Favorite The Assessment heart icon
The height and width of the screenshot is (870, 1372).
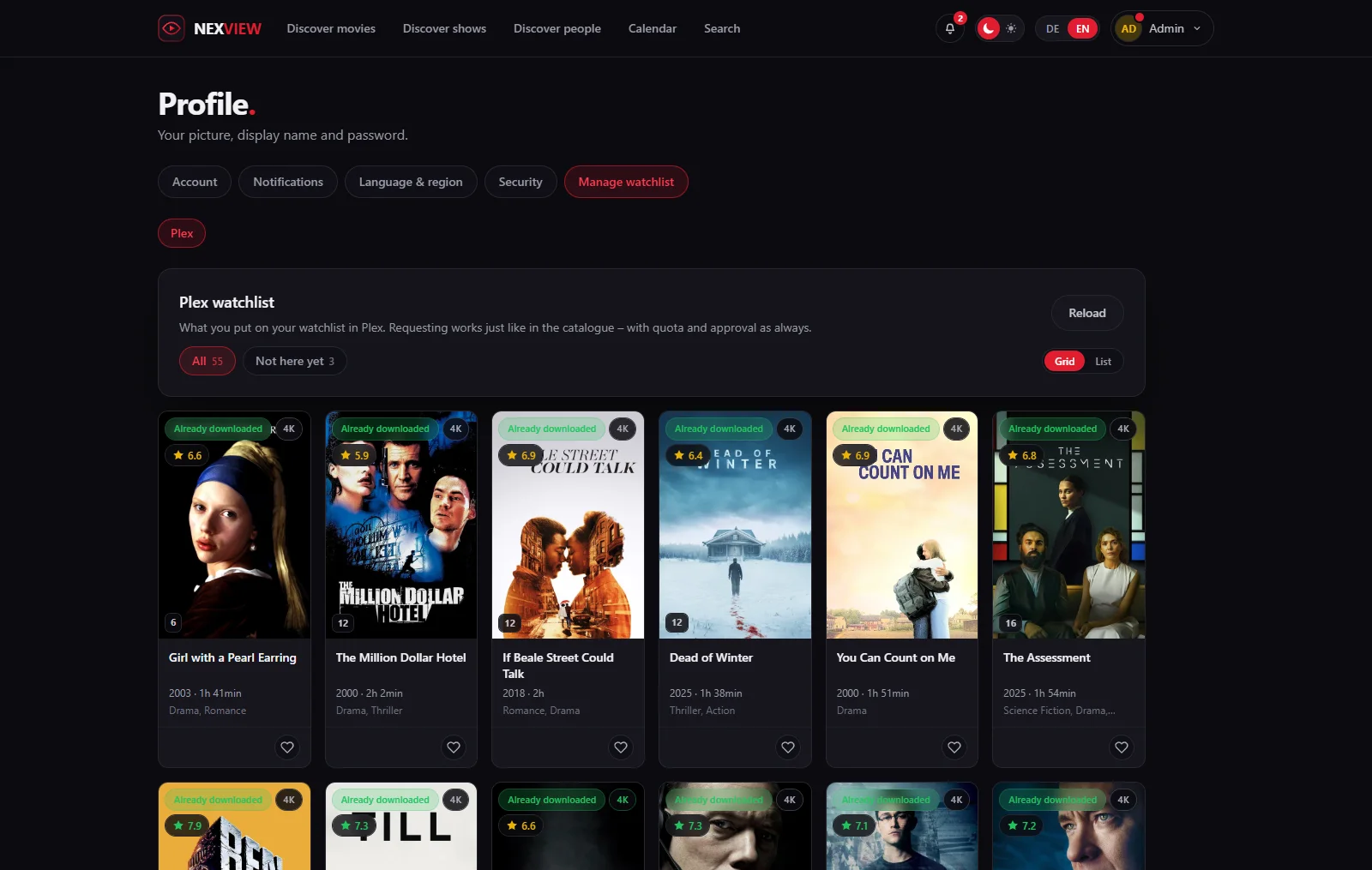pos(1122,747)
